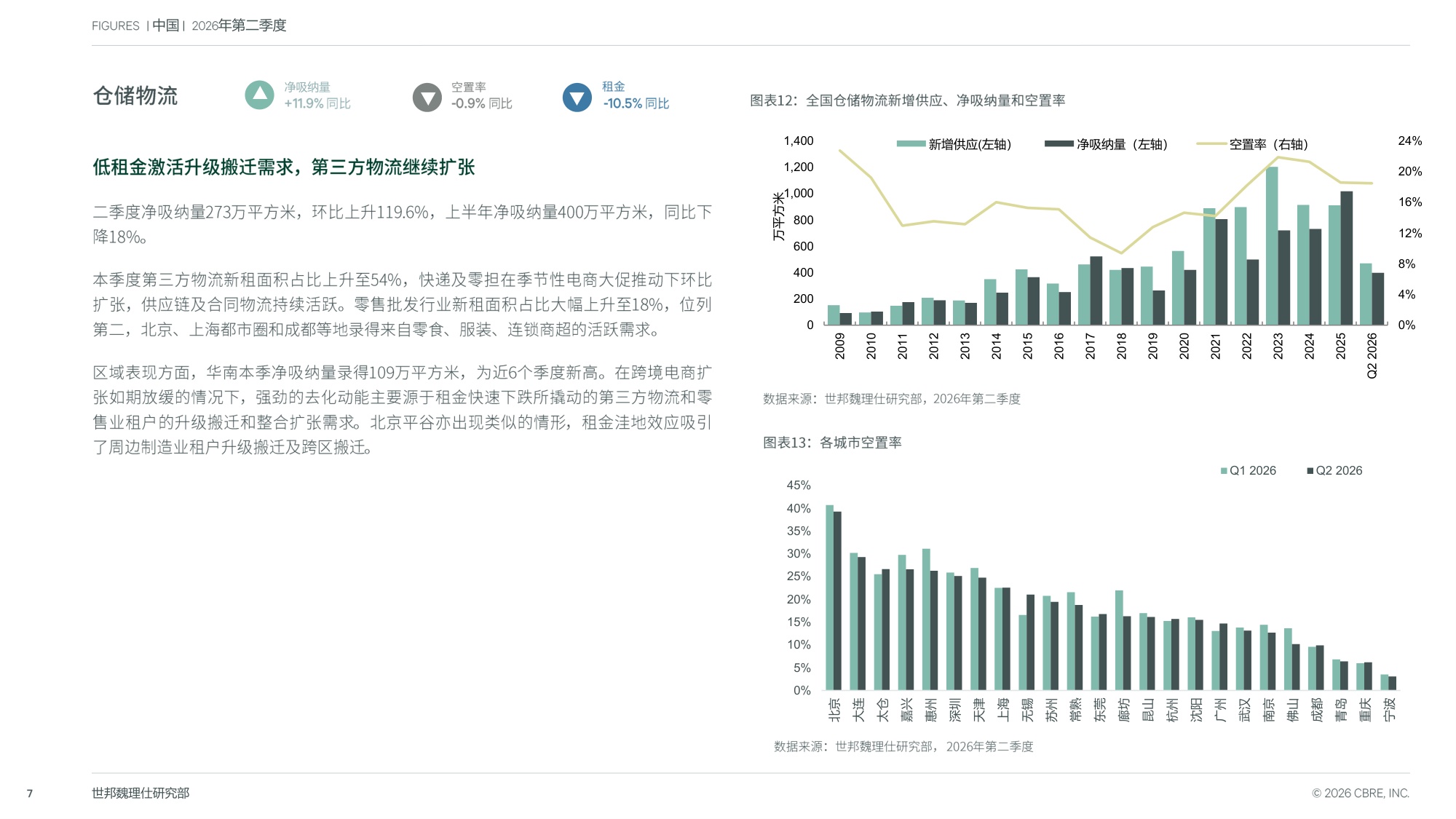Image resolution: width=1456 pixels, height=819 pixels.
Task: Click the 空置率（右轴） legend line marker
Action: click(1211, 144)
